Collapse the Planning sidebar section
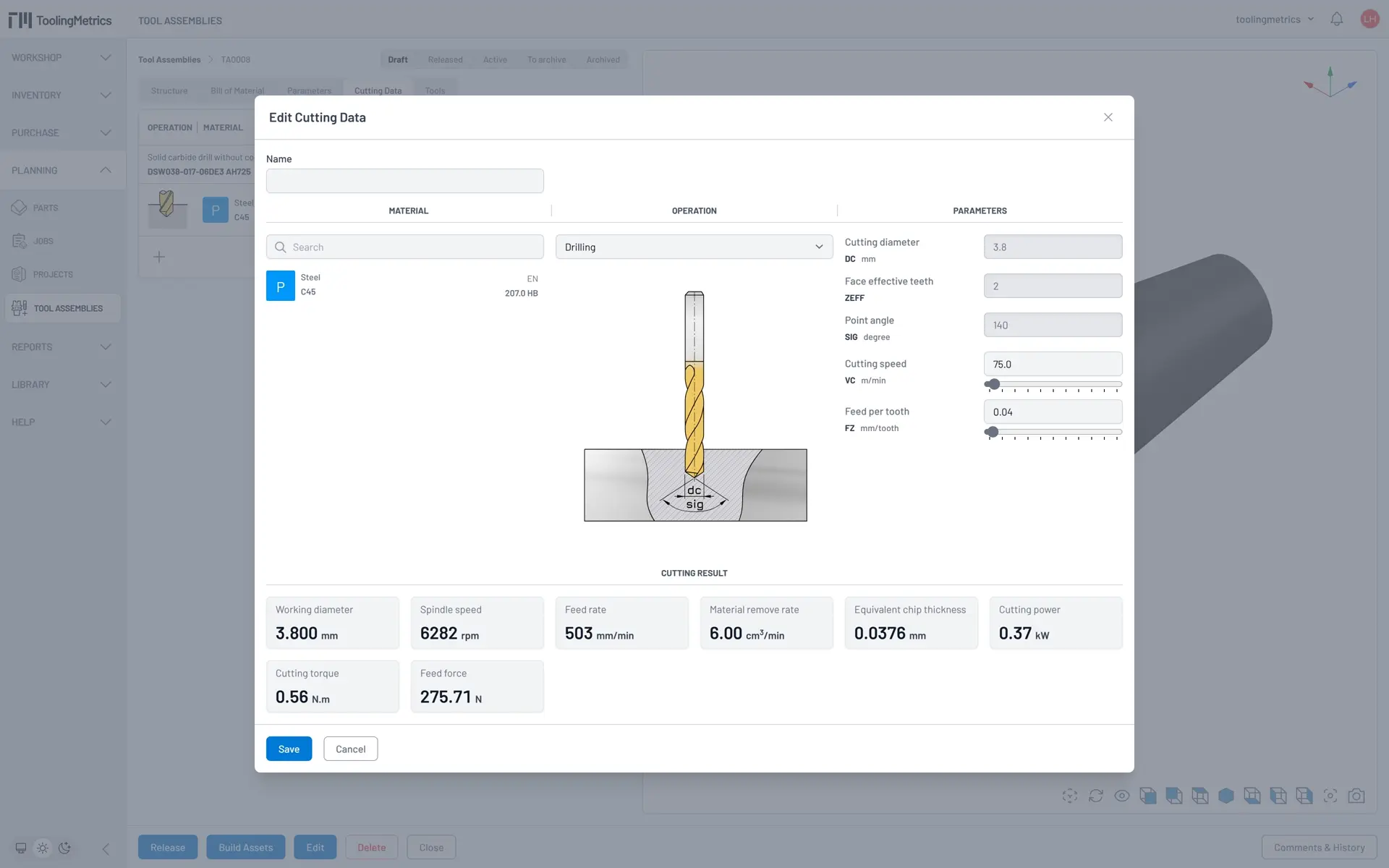Viewport: 1389px width, 868px height. 63,170
